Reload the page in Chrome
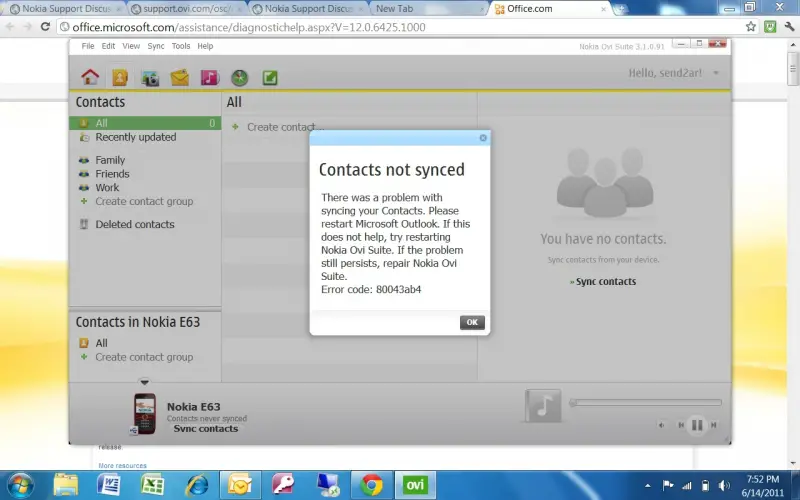This screenshot has height=500, width=800. coord(45,27)
